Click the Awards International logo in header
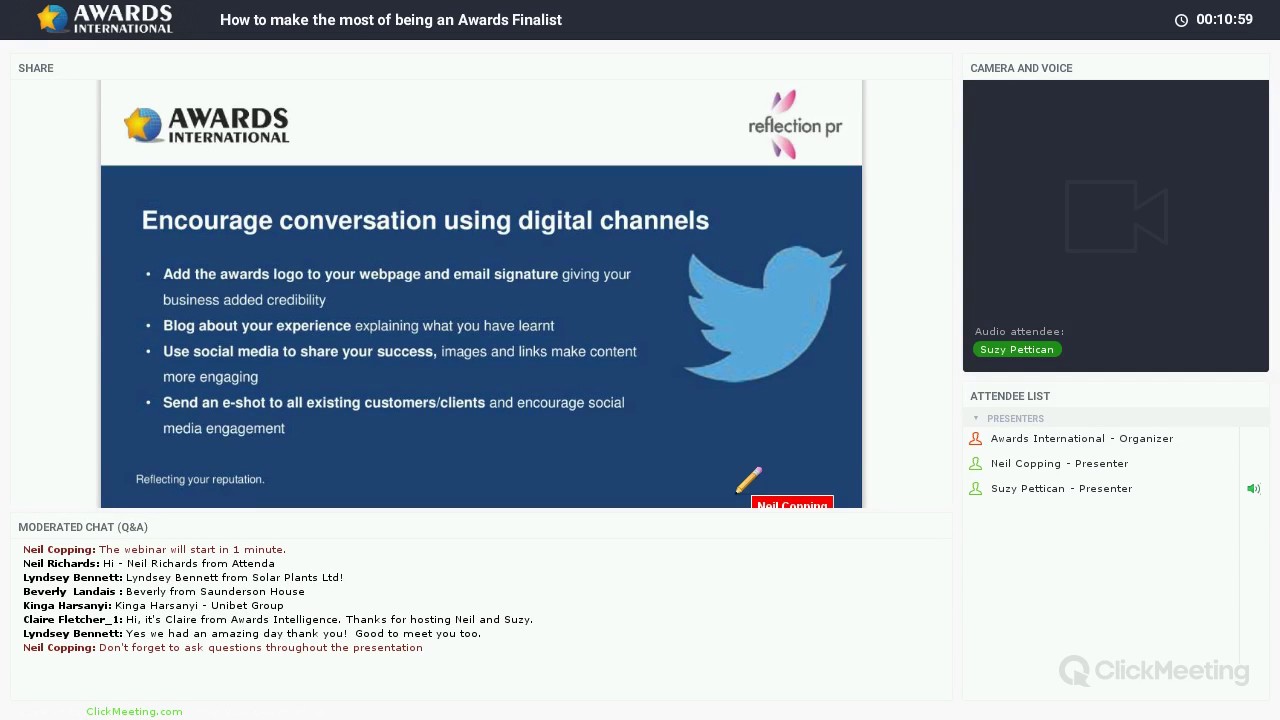1280x720 pixels. click(x=105, y=19)
